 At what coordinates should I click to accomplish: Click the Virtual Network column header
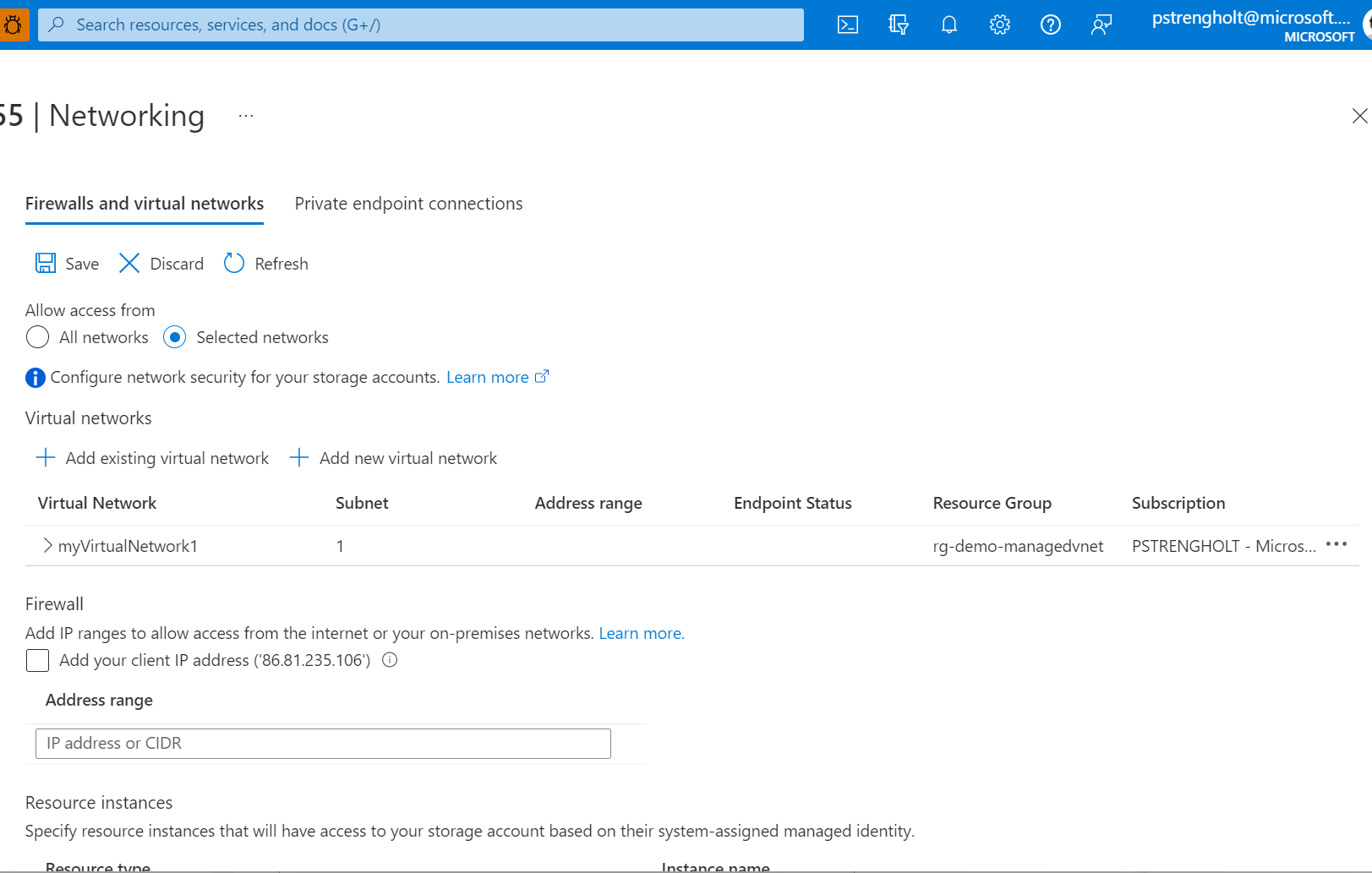coord(97,503)
